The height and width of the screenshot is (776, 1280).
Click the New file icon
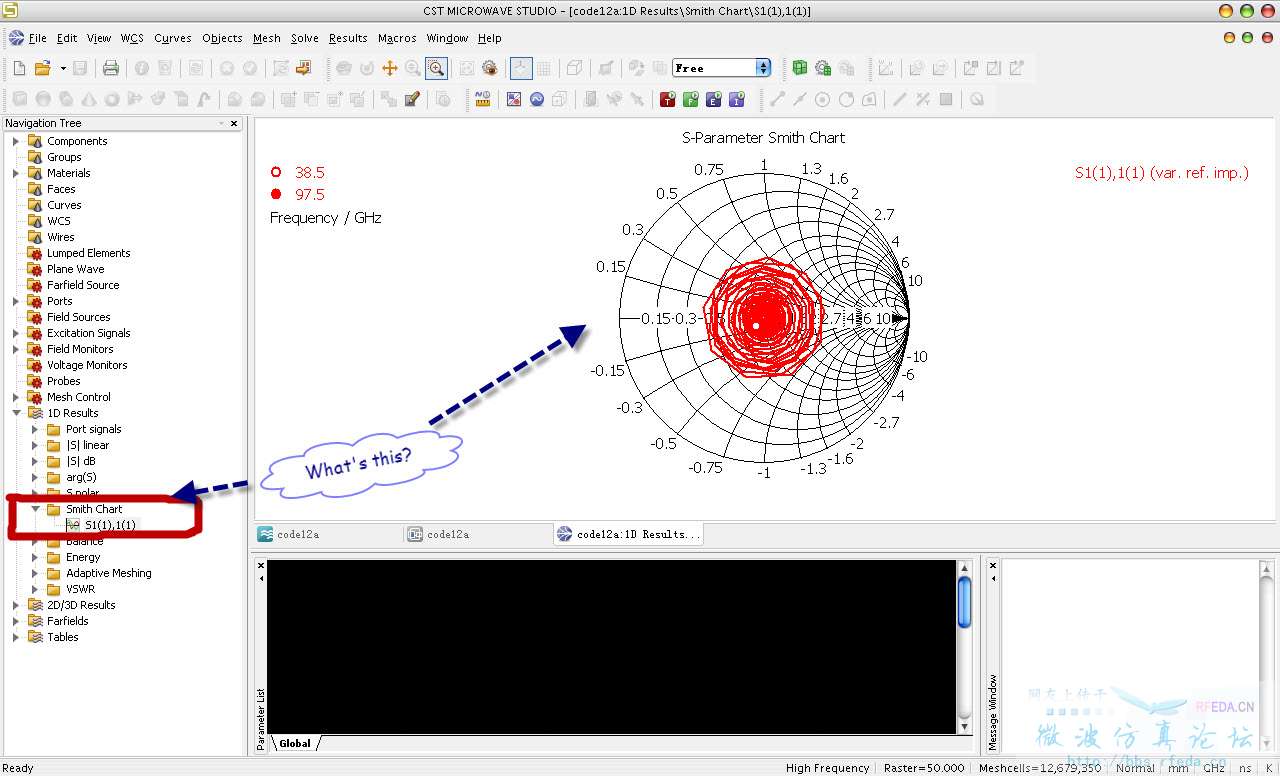pyautogui.click(x=19, y=68)
